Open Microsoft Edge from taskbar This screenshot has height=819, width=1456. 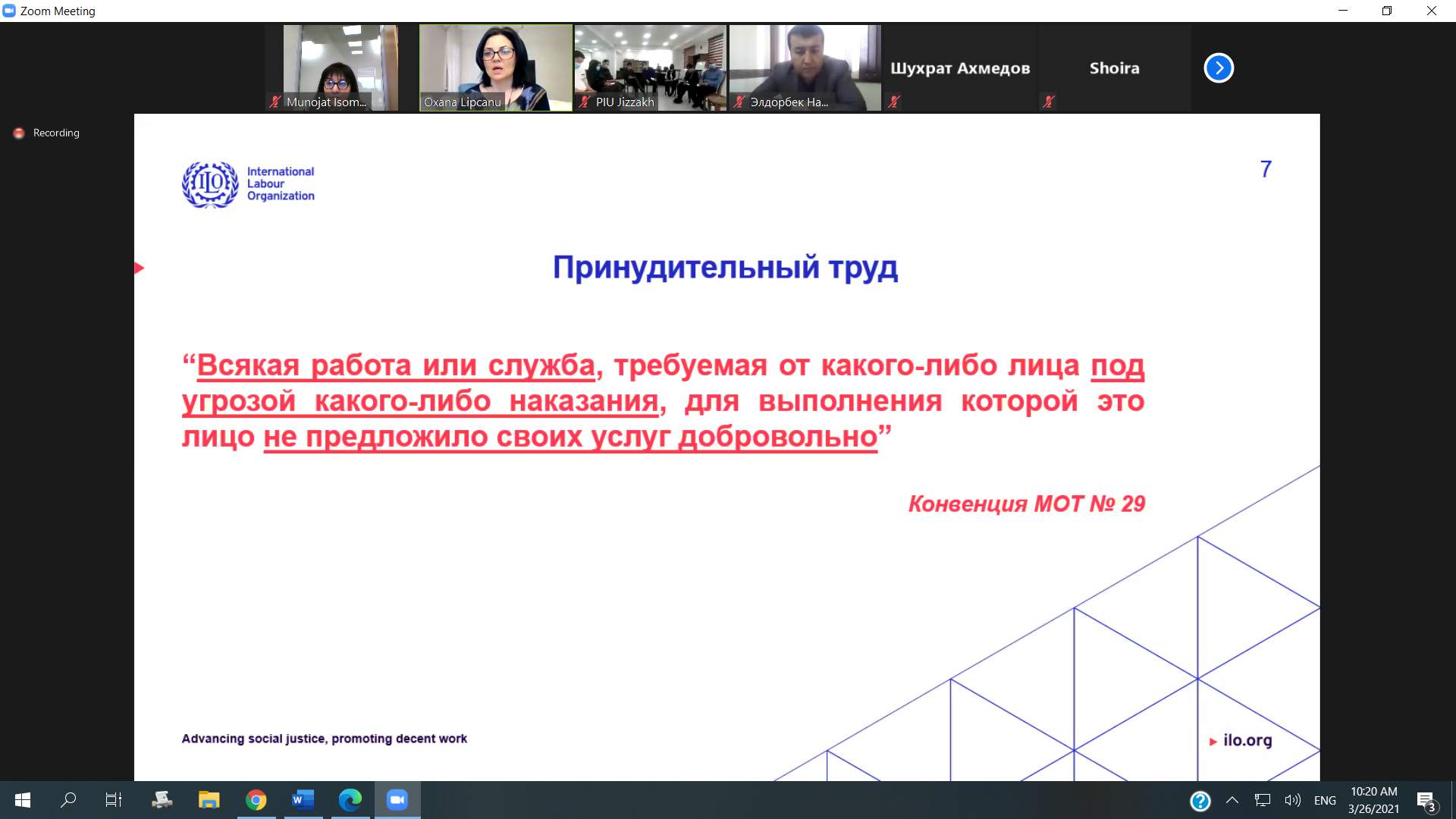point(350,800)
